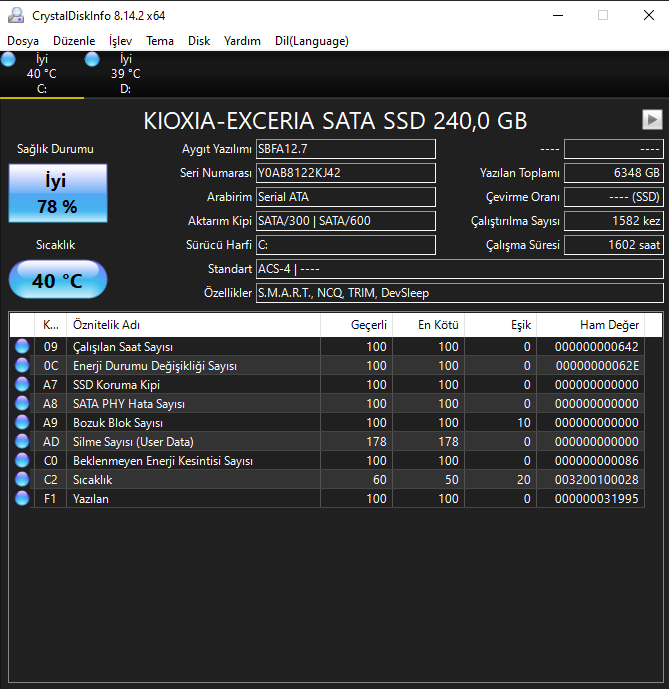Click the CrystalDiskInfo app icon in title bar

(16, 15)
